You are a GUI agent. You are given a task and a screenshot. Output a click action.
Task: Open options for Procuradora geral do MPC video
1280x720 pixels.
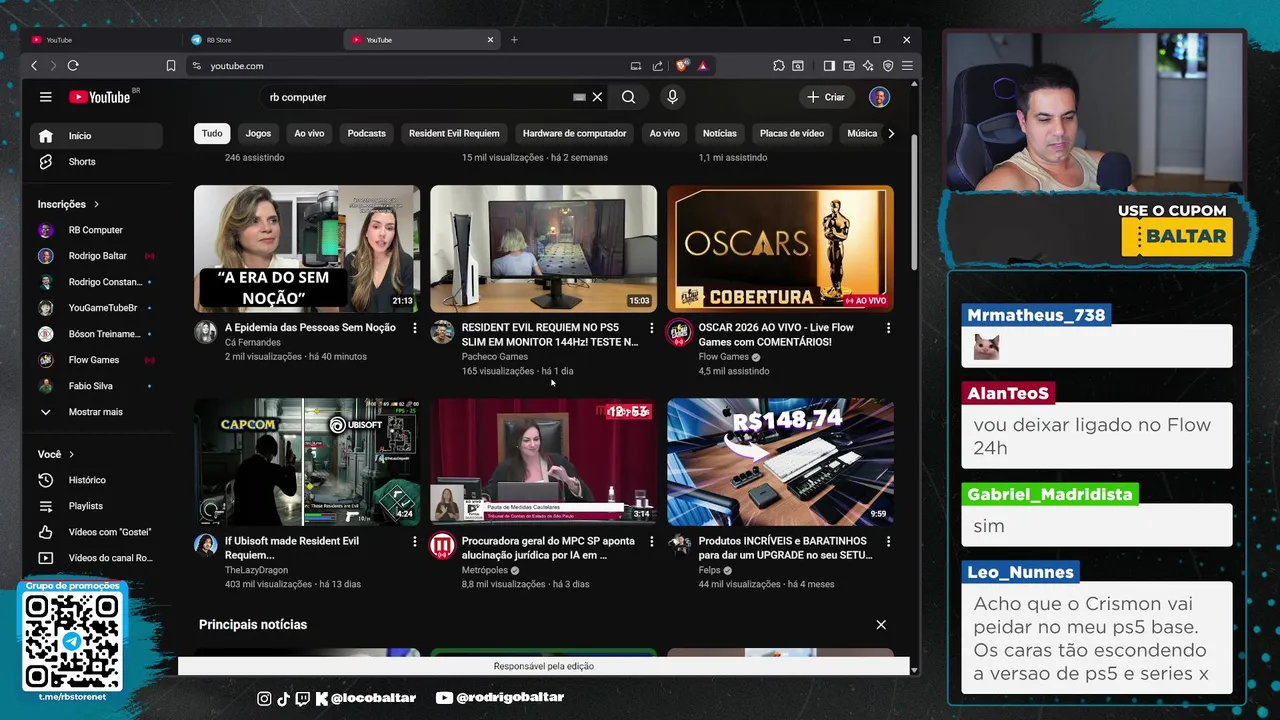point(651,541)
